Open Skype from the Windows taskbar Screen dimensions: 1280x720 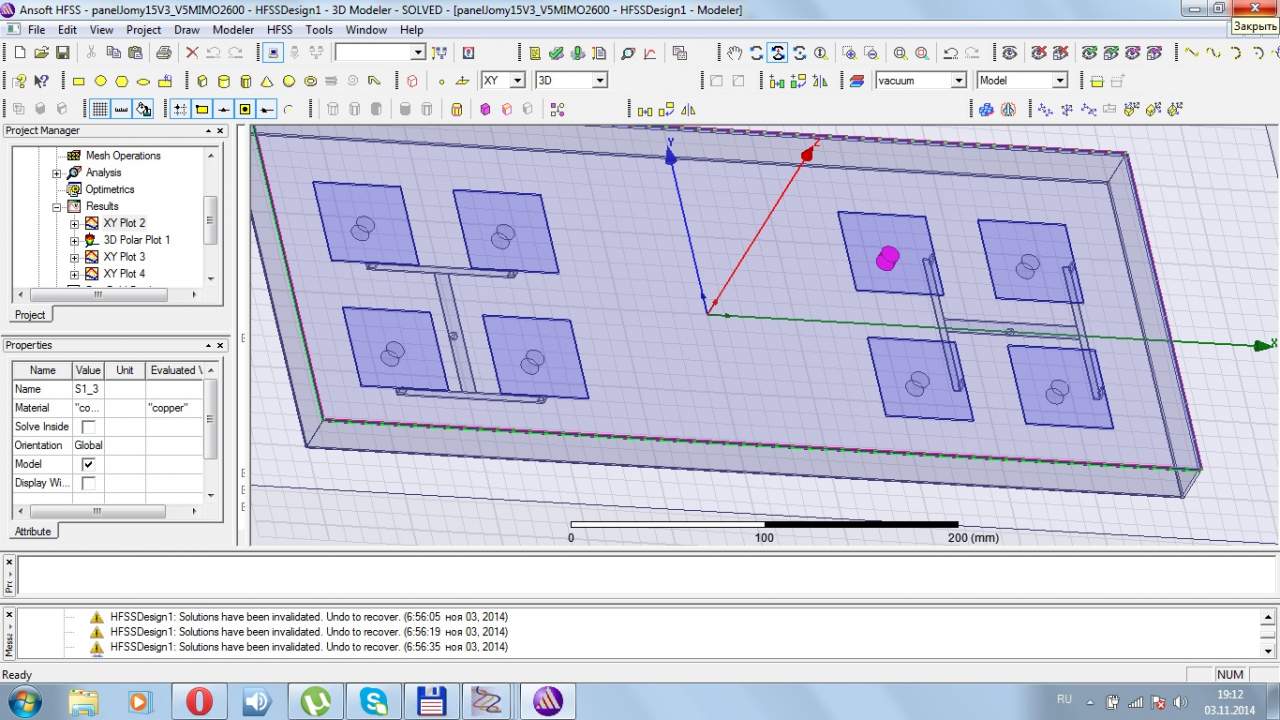pyautogui.click(x=374, y=701)
